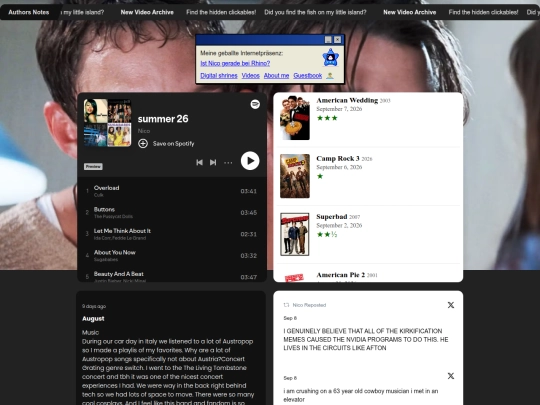This screenshot has height=405, width=540.
Task: Open the Superbad poster thumbnail
Action: pos(295,234)
